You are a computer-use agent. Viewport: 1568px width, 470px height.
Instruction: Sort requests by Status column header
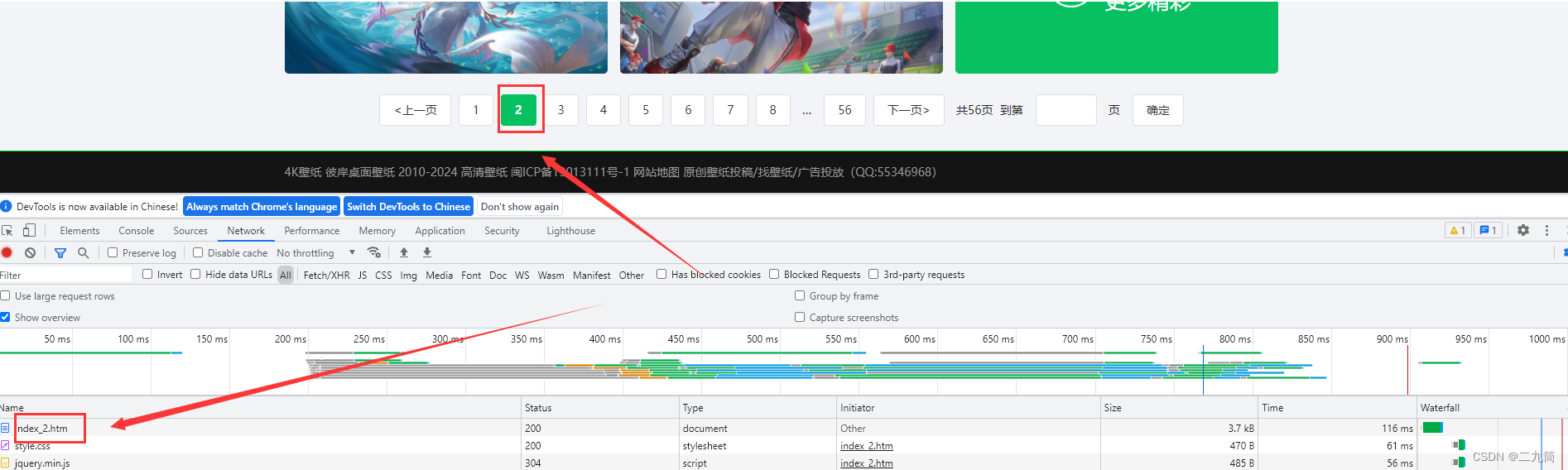point(600,408)
